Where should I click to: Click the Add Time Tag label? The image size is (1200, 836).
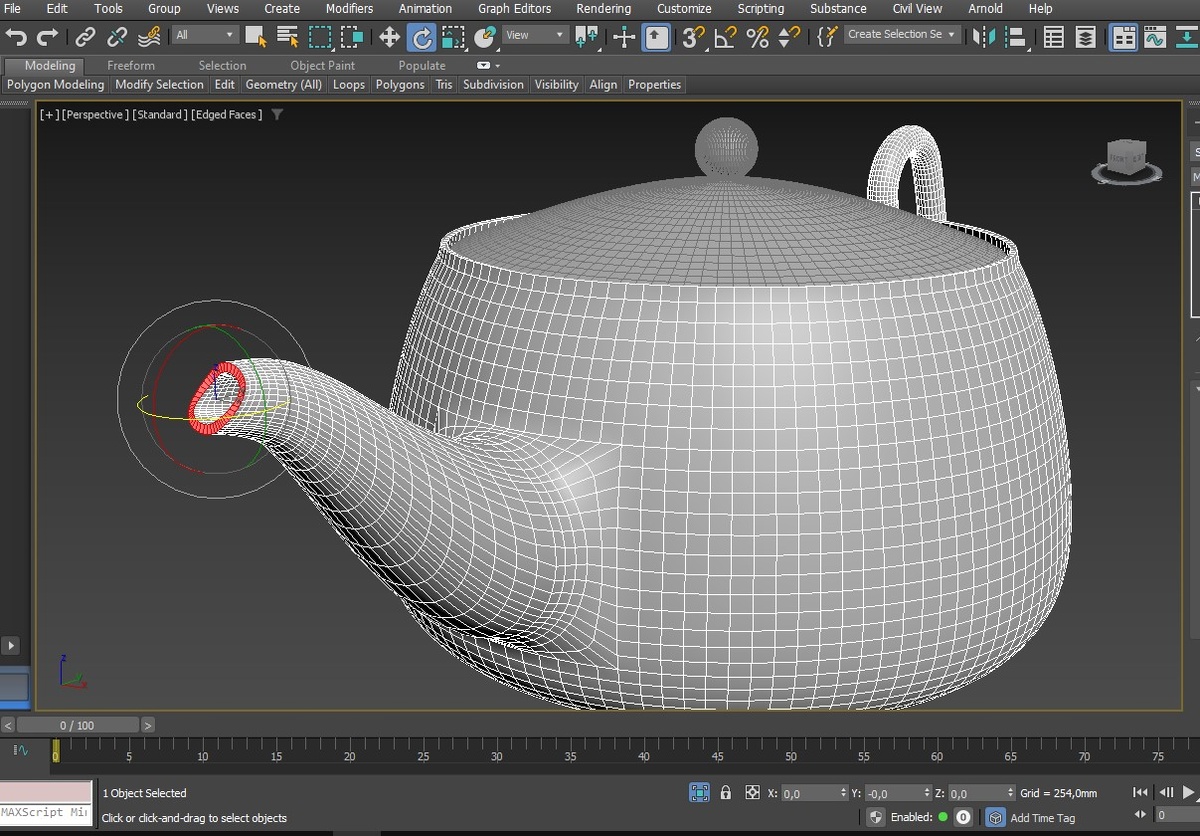(x=1042, y=818)
